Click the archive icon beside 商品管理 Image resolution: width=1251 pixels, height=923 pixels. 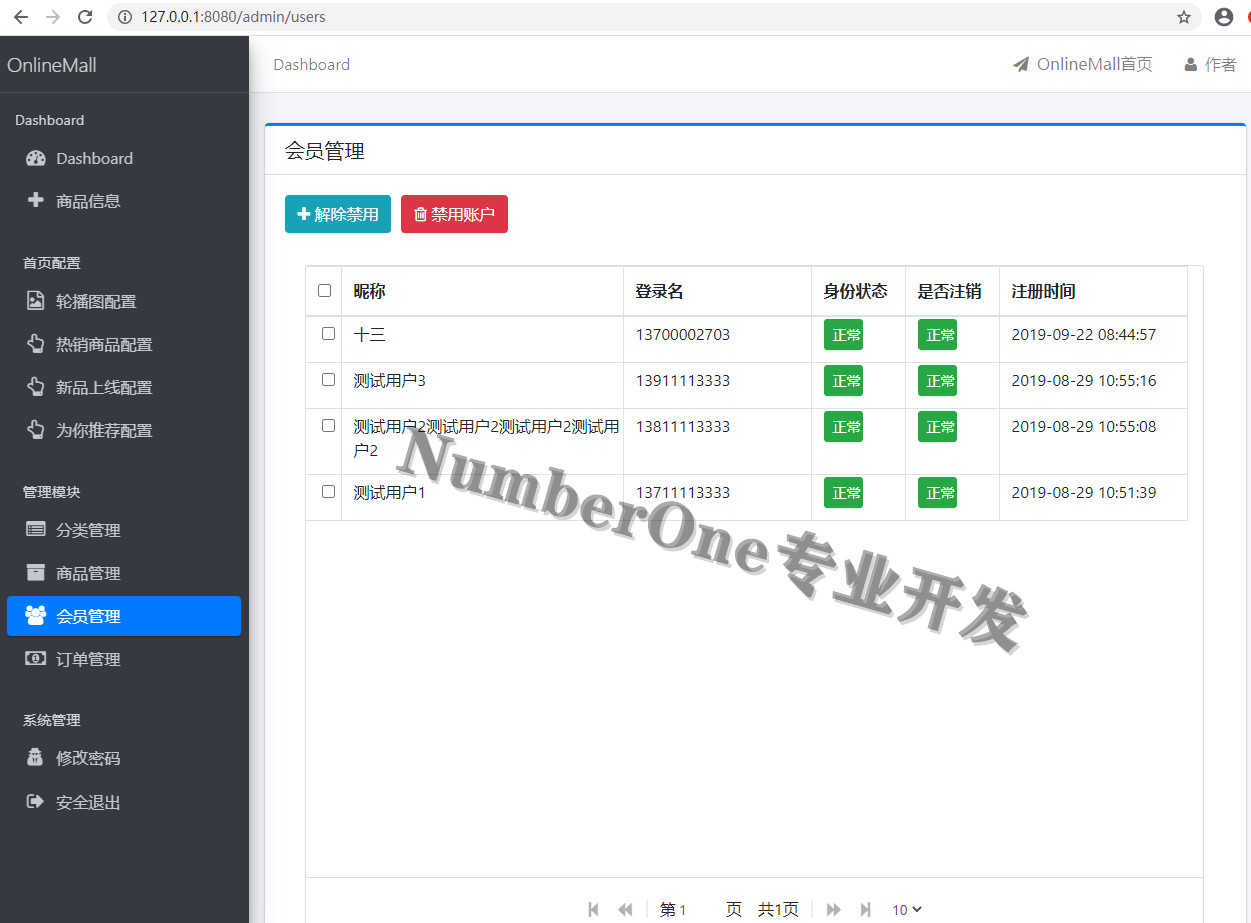tap(36, 573)
